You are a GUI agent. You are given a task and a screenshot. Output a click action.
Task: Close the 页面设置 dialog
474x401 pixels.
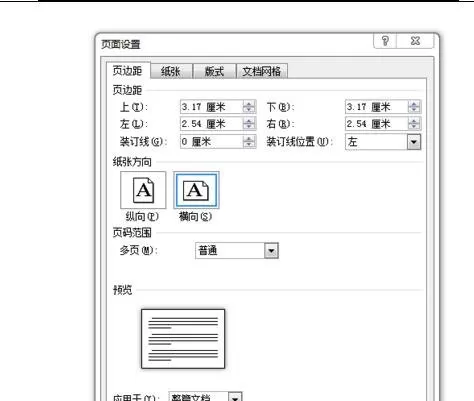pos(415,41)
